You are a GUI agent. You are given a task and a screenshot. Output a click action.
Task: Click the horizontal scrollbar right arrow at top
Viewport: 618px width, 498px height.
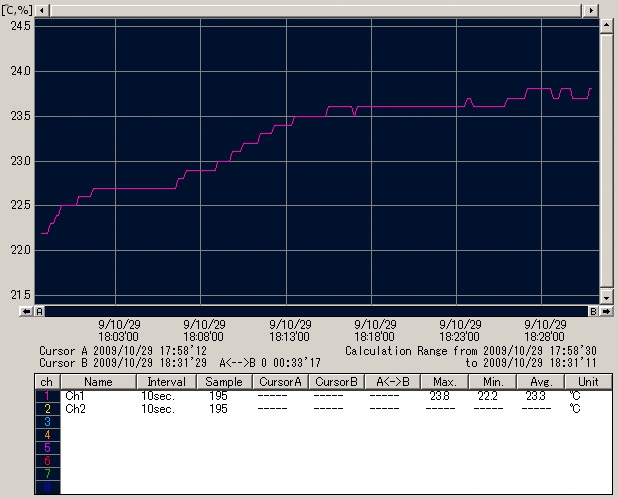[x=590, y=10]
